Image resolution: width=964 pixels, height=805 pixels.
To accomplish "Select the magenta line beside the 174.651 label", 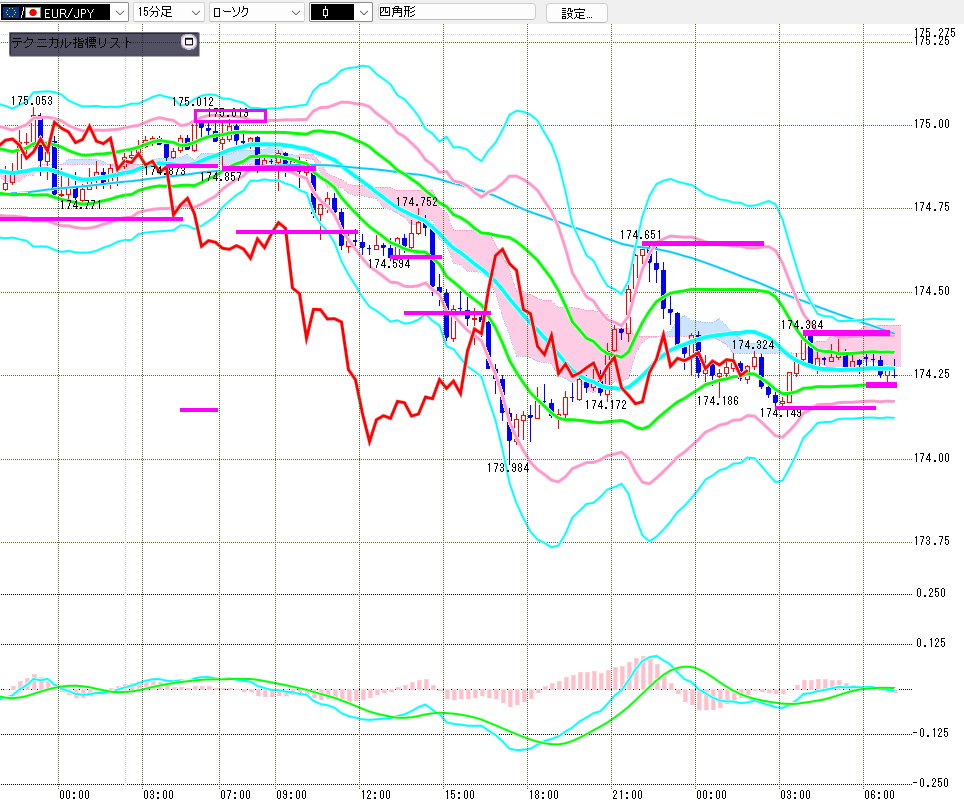I will 712,243.
